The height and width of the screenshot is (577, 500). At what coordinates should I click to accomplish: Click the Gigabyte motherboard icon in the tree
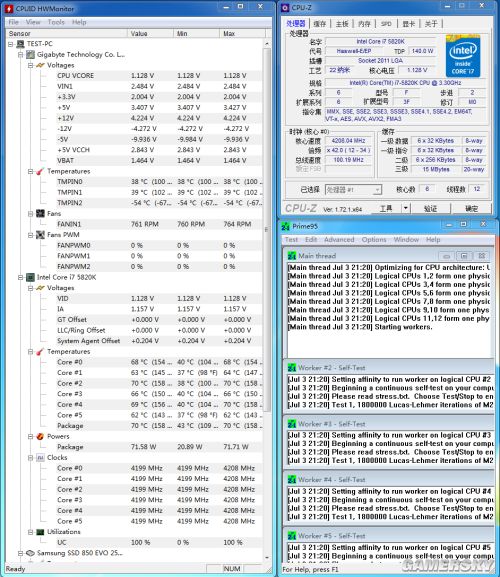pyautogui.click(x=30, y=54)
